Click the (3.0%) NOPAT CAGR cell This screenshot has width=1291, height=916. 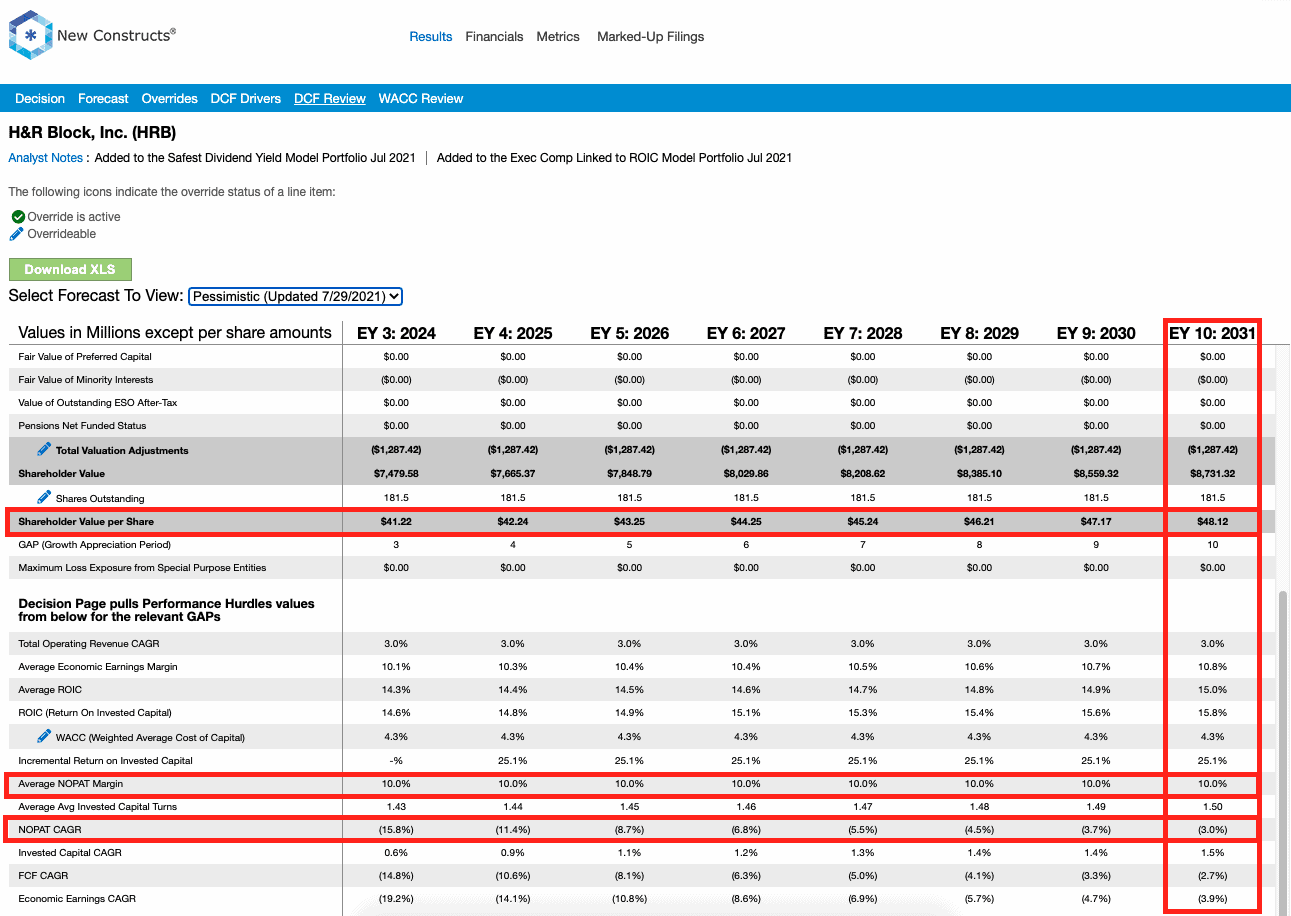pos(1212,830)
